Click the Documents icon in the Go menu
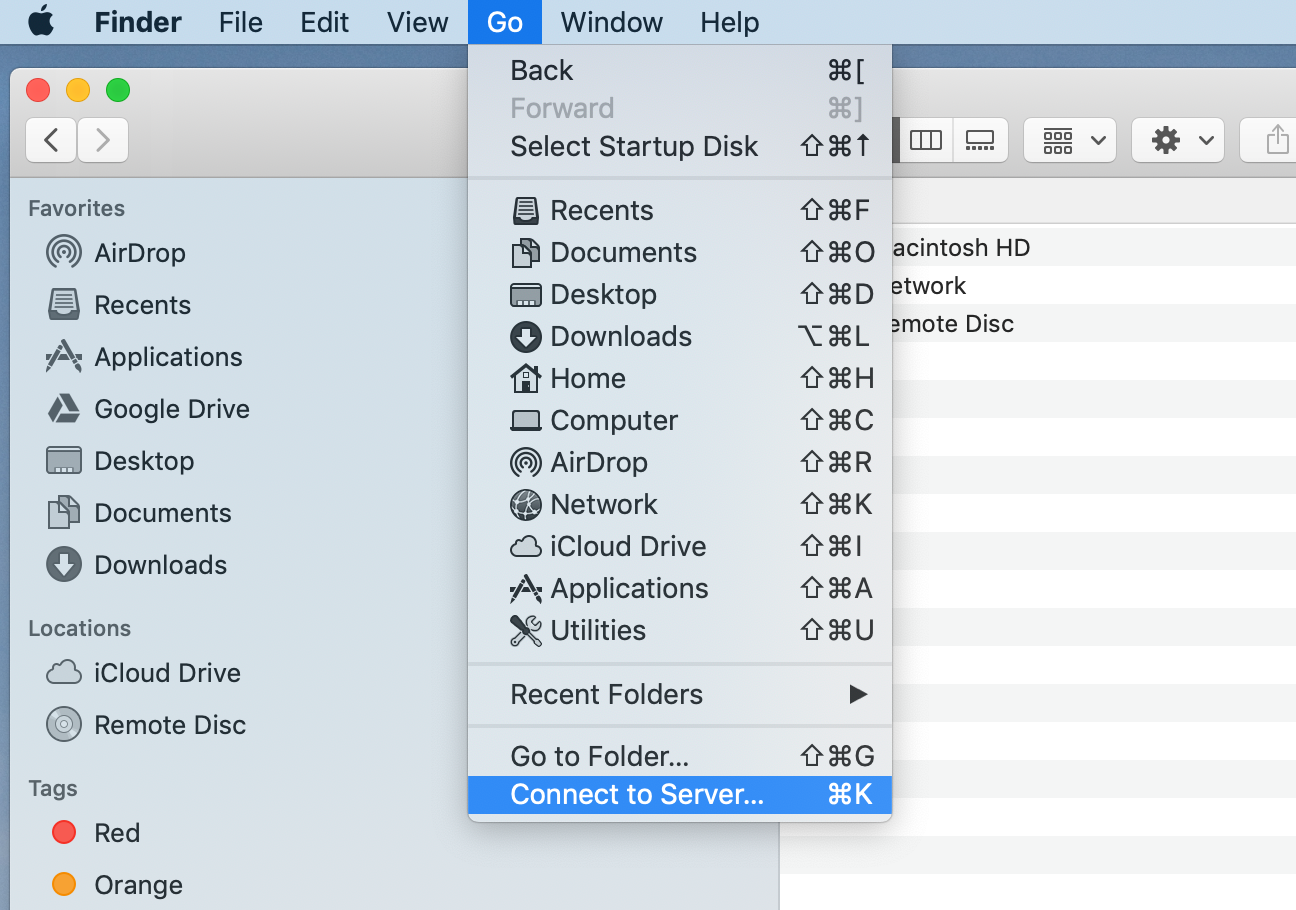The image size is (1296, 910). pos(526,252)
